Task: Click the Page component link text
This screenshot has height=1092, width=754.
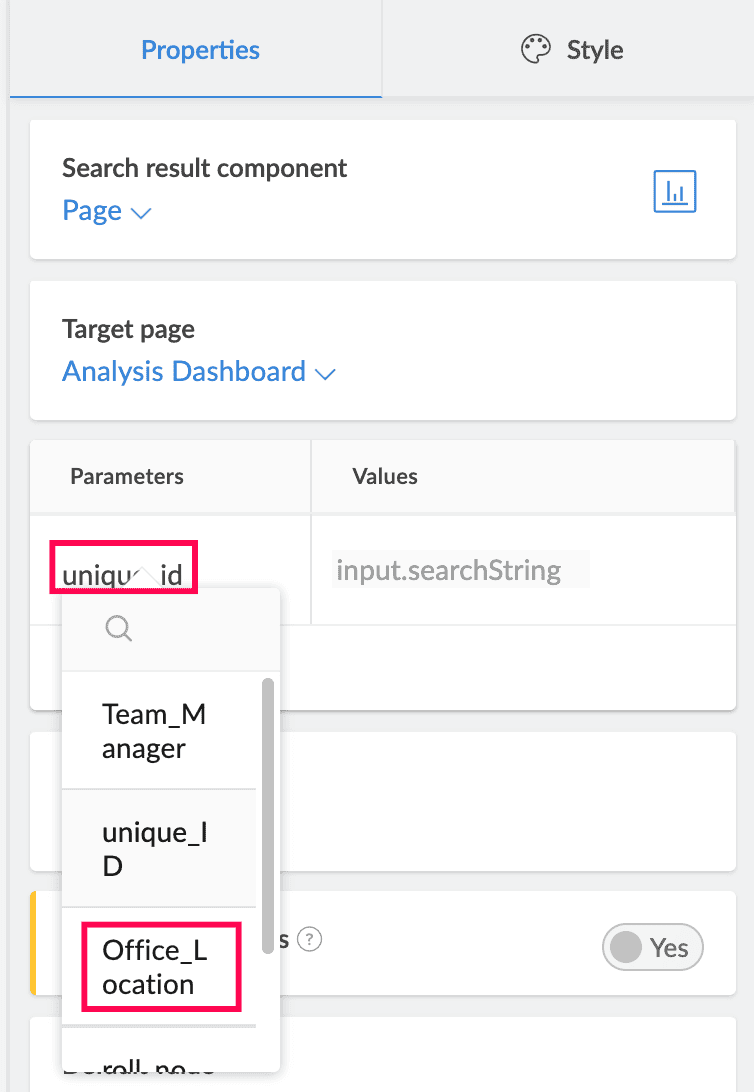Action: (x=92, y=211)
